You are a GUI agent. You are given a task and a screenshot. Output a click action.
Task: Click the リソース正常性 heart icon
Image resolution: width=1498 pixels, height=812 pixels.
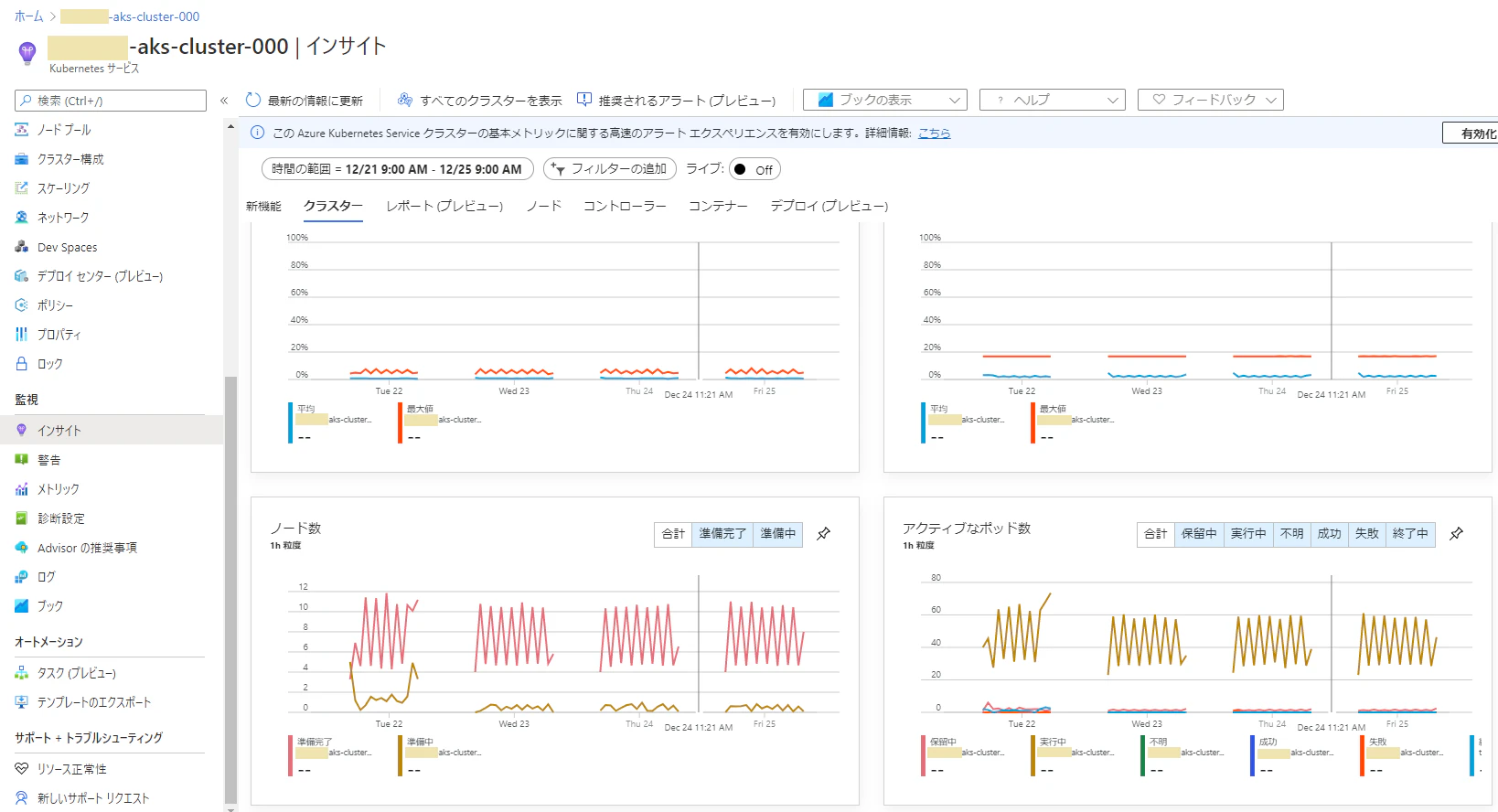[x=22, y=769]
